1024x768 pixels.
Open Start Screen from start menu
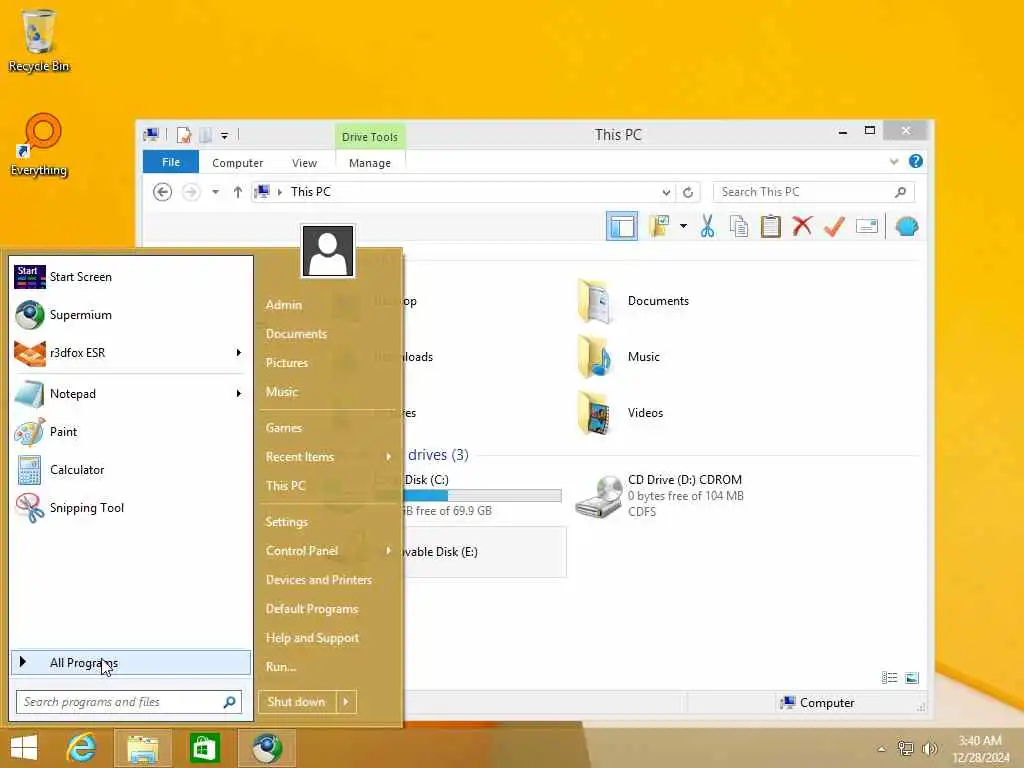(x=131, y=277)
